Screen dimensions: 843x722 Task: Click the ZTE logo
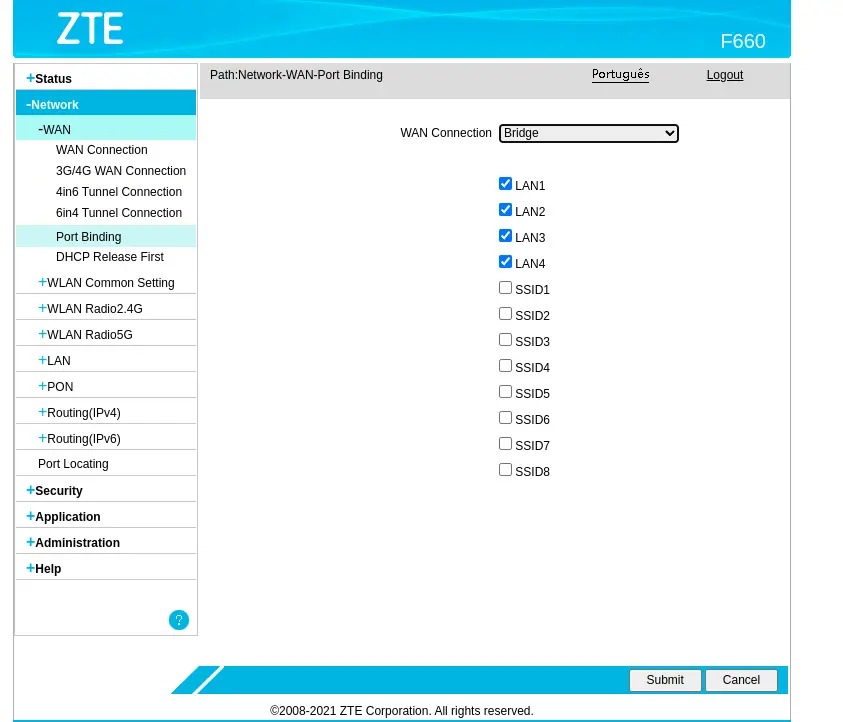[90, 28]
